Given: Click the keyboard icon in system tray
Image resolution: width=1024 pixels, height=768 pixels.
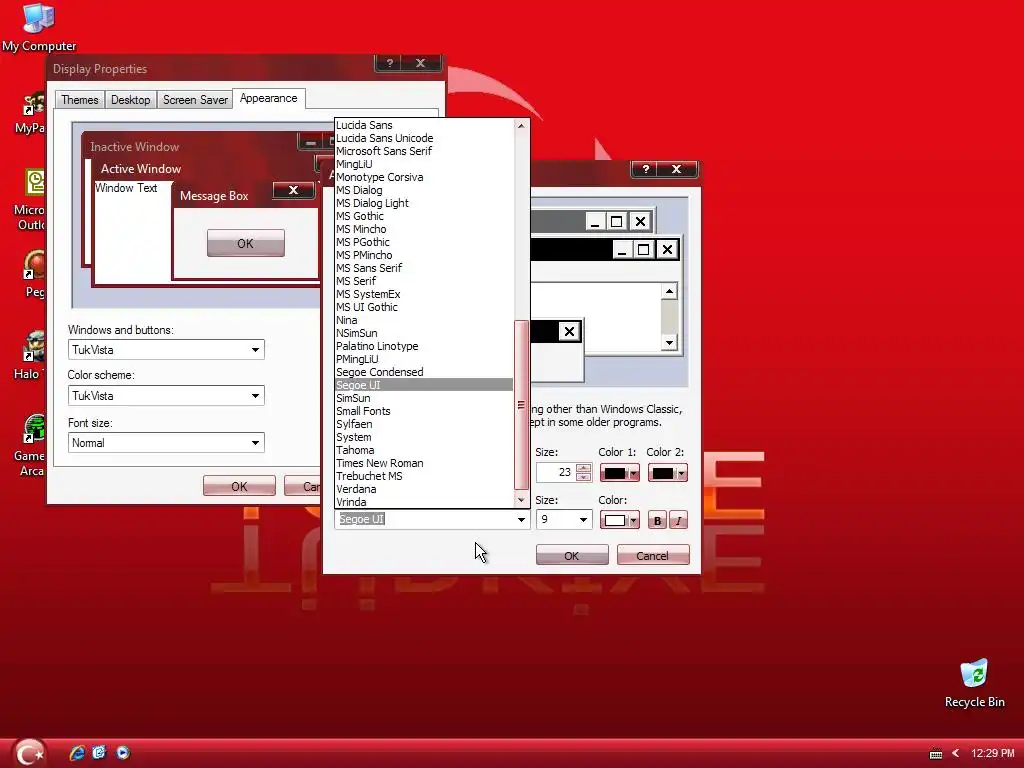Looking at the screenshot, I should tap(936, 754).
